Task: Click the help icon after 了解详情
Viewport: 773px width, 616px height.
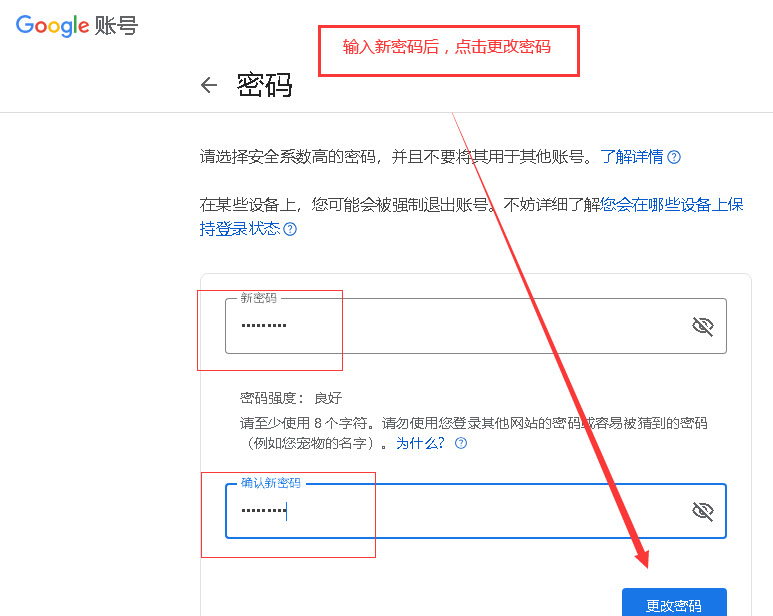Action: (x=674, y=157)
